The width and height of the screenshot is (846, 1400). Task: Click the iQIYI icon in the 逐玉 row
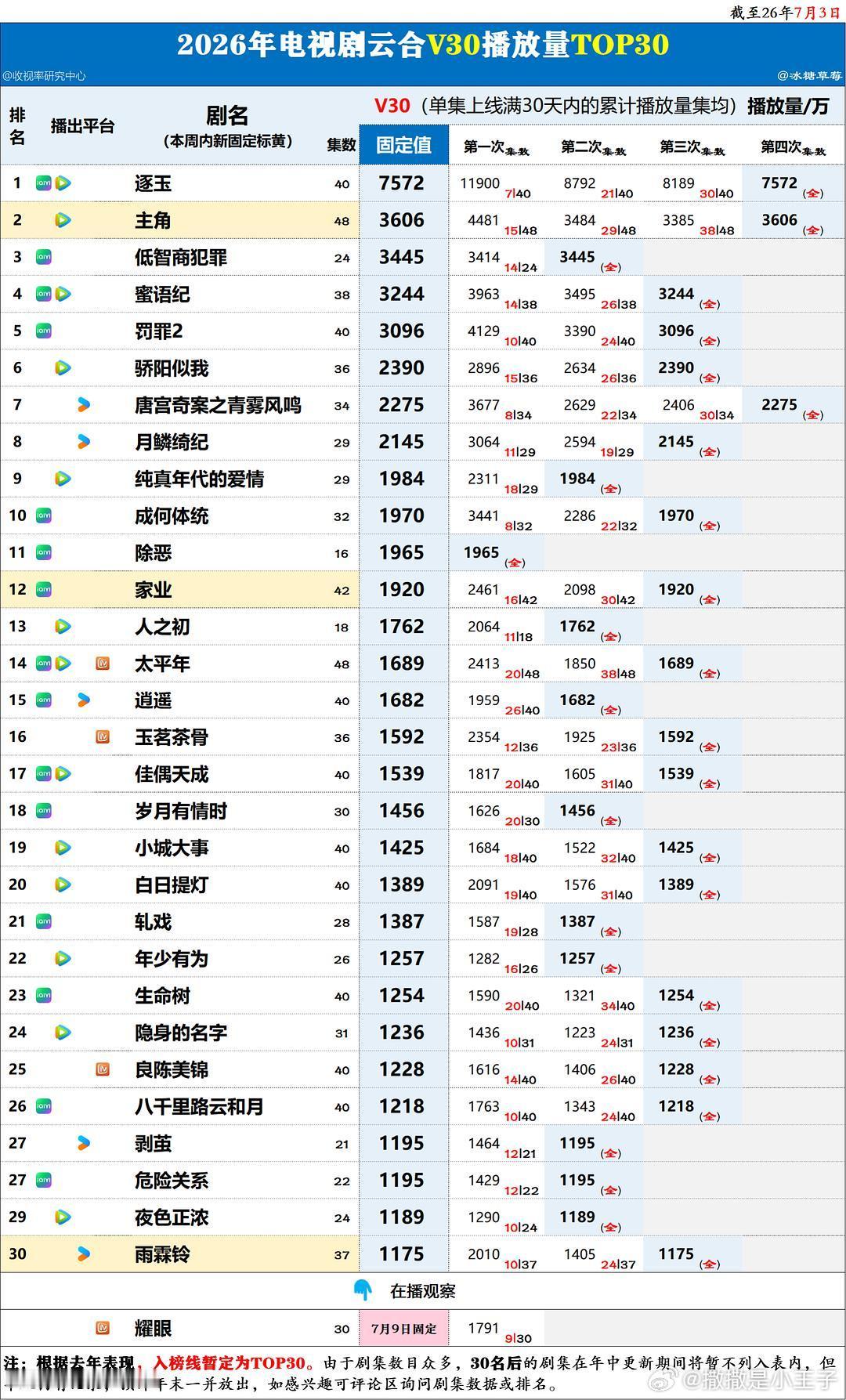tap(44, 183)
